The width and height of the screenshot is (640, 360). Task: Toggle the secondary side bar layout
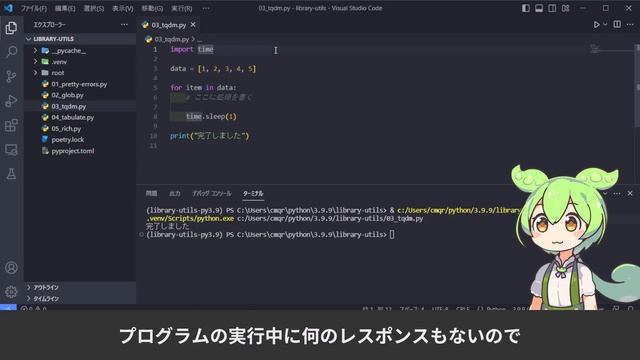[552, 8]
